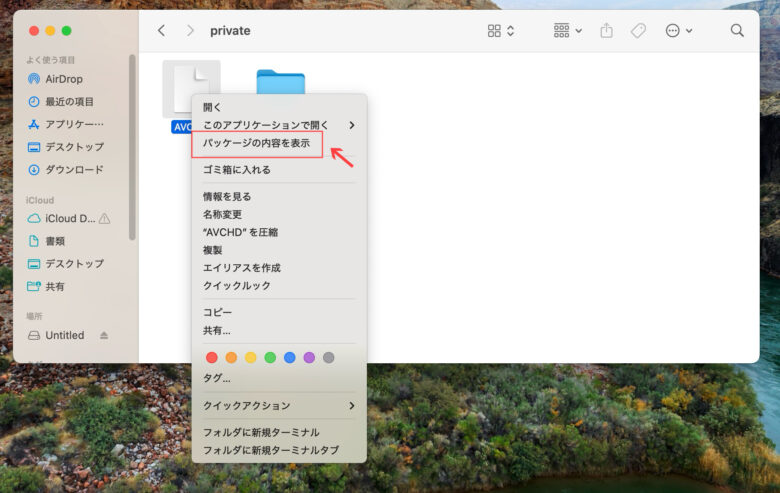Choose パッケージの内容を表示 from context menu
Screen dimensions: 780x493
click(257, 144)
